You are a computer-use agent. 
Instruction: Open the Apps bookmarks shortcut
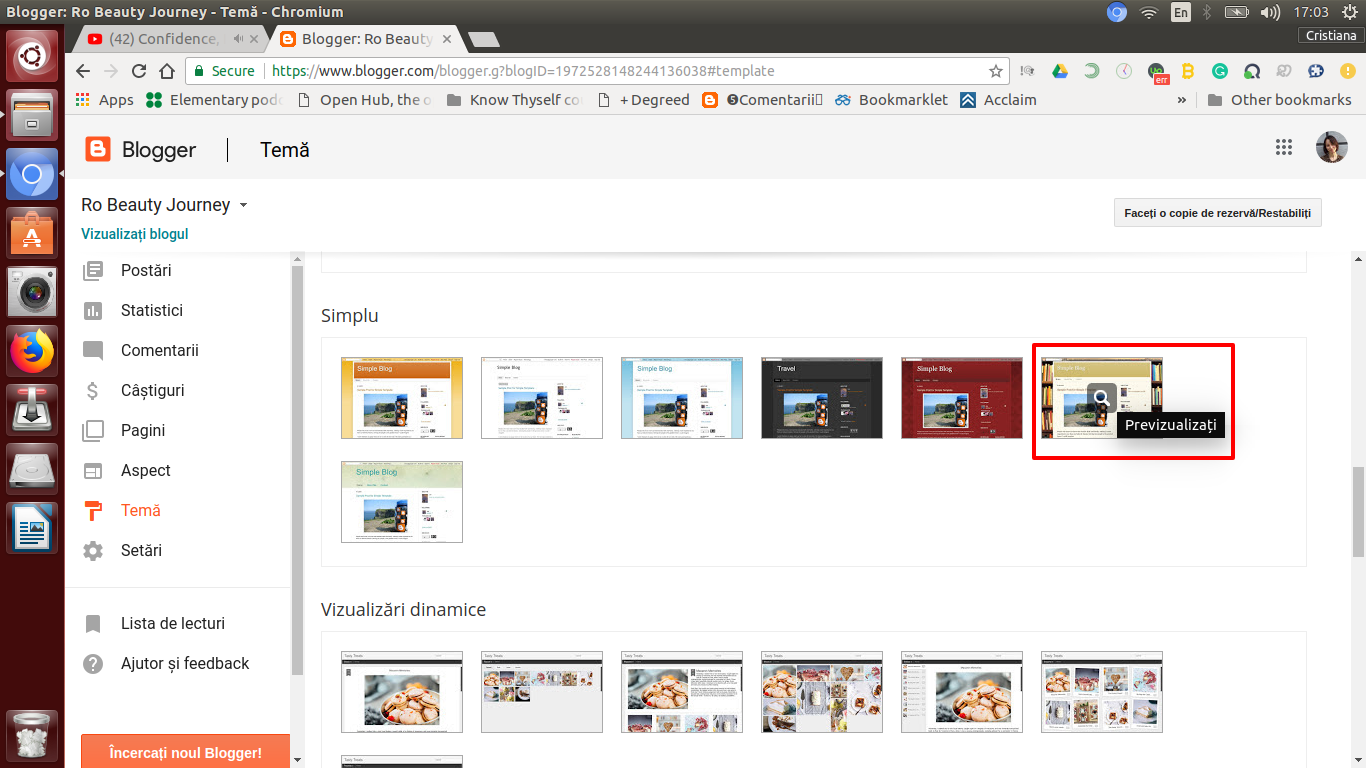tap(105, 100)
